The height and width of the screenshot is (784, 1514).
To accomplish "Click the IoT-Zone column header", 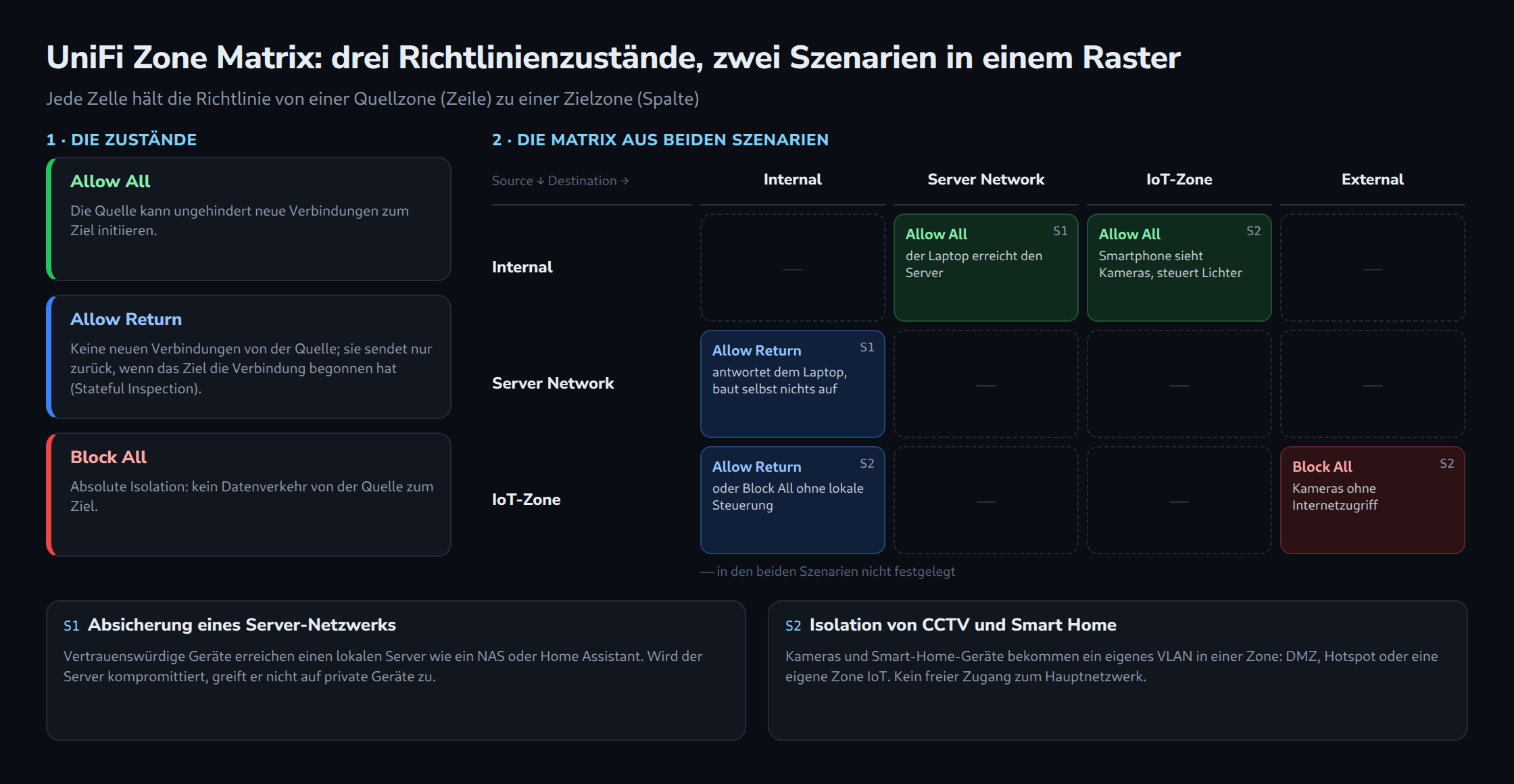I will point(1179,180).
